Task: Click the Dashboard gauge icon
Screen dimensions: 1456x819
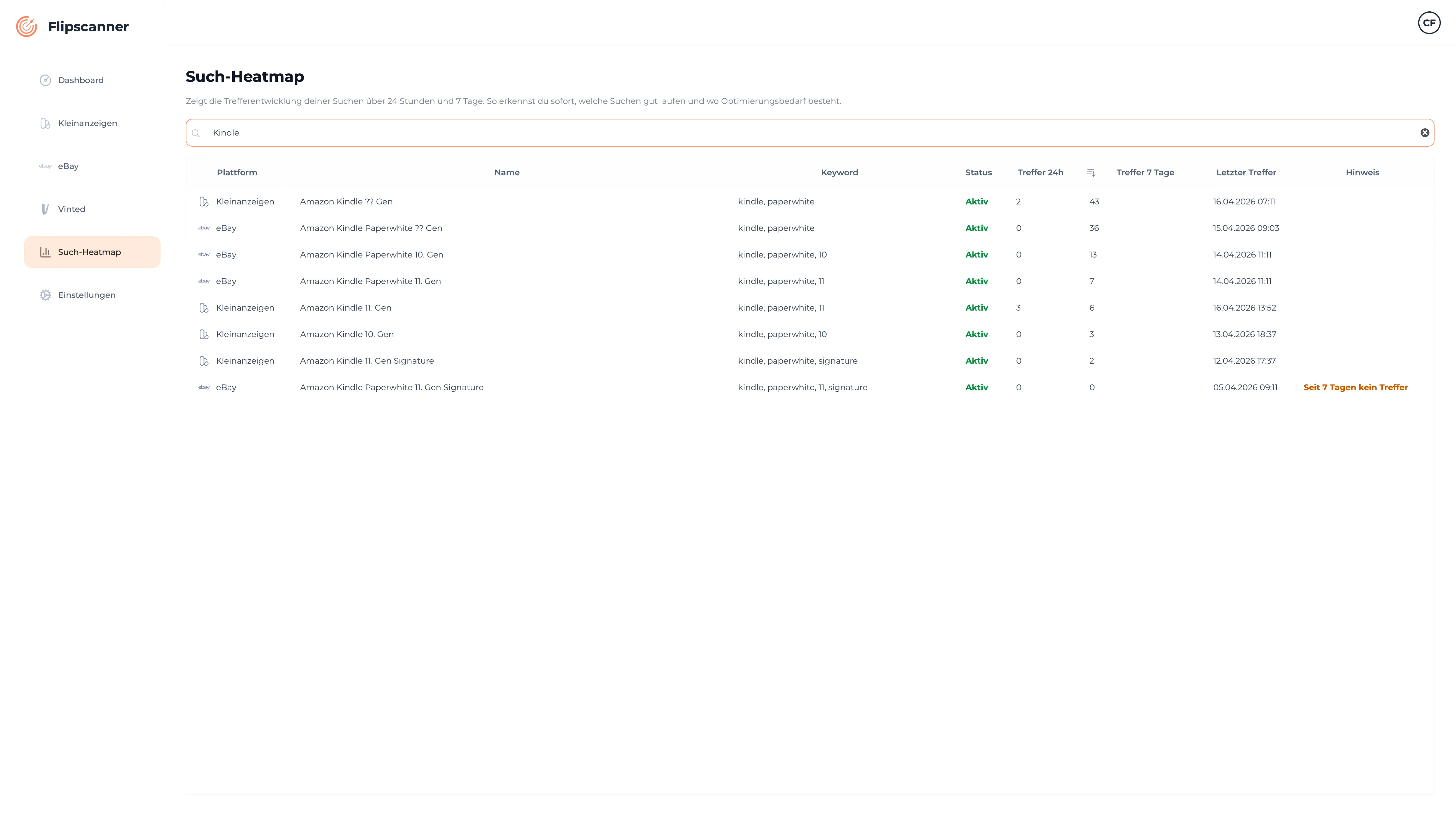Action: [45, 80]
